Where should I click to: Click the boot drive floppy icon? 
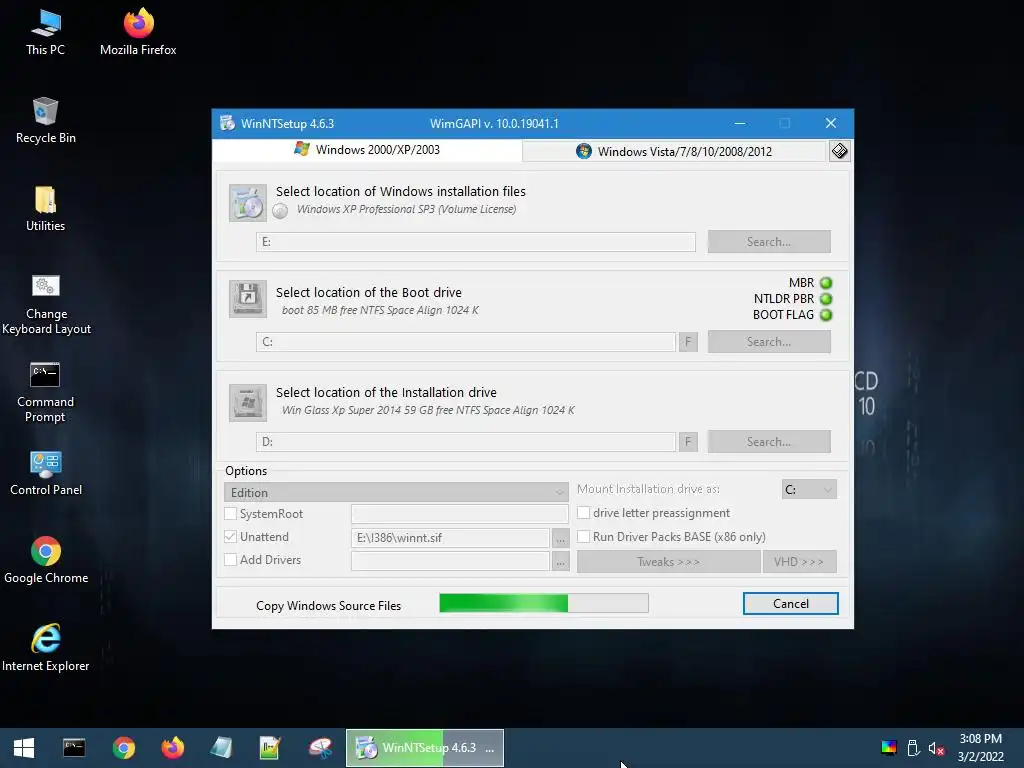[x=248, y=299]
